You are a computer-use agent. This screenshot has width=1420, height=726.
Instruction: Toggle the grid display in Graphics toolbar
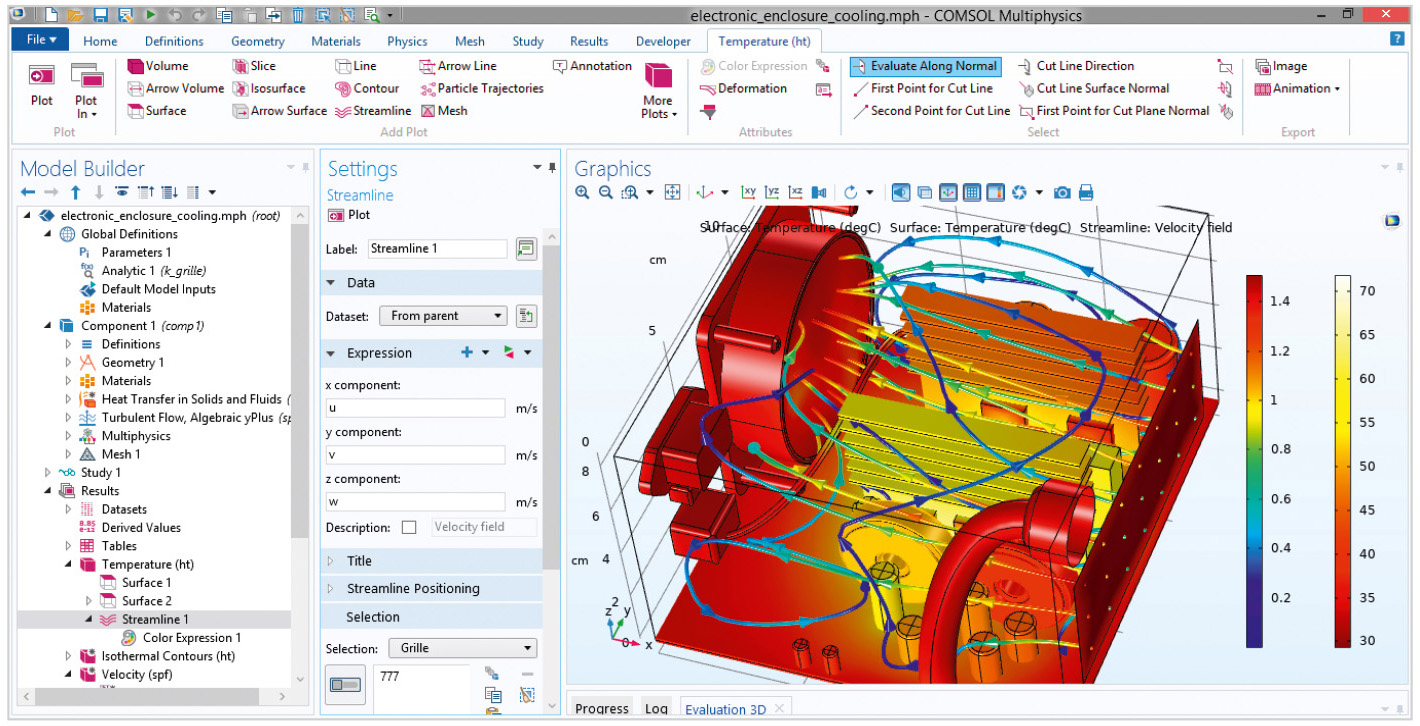972,192
